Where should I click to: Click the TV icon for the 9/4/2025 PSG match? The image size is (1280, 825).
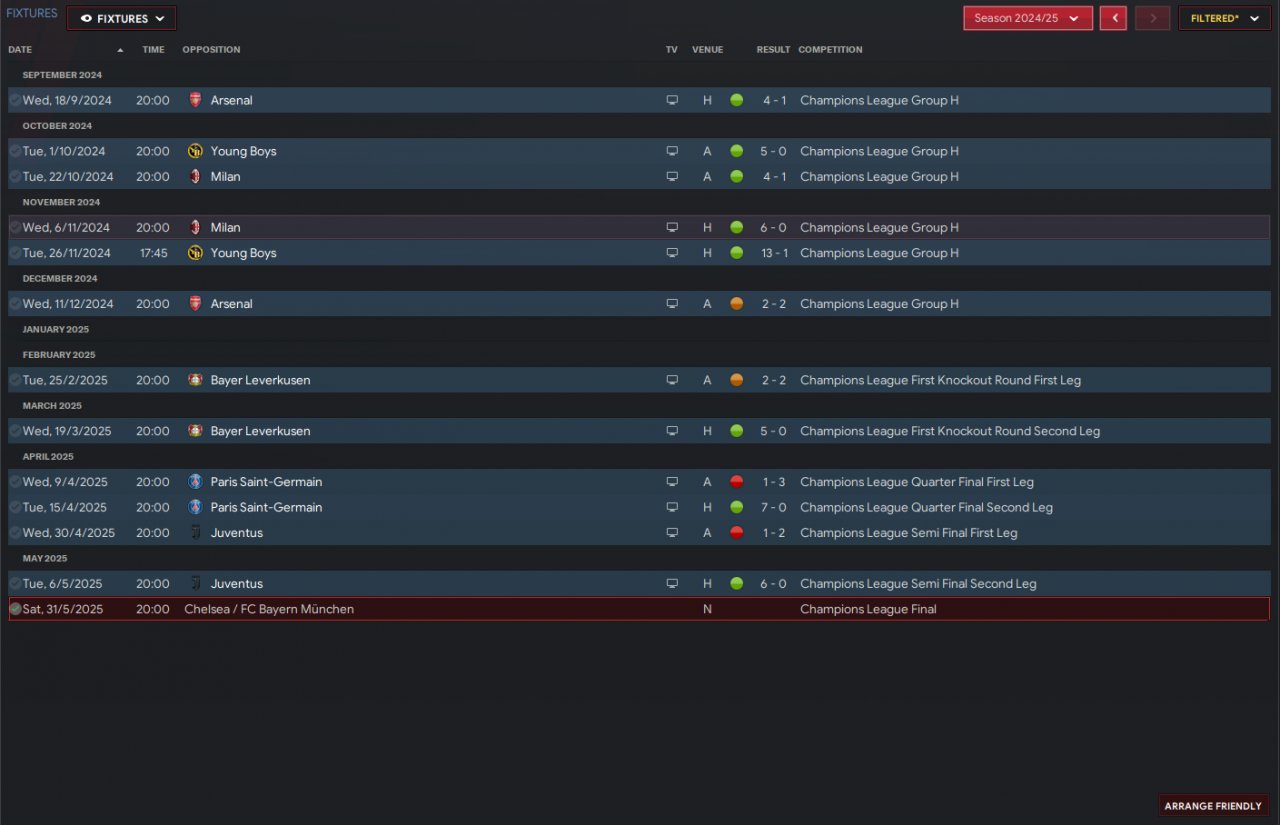(x=672, y=482)
